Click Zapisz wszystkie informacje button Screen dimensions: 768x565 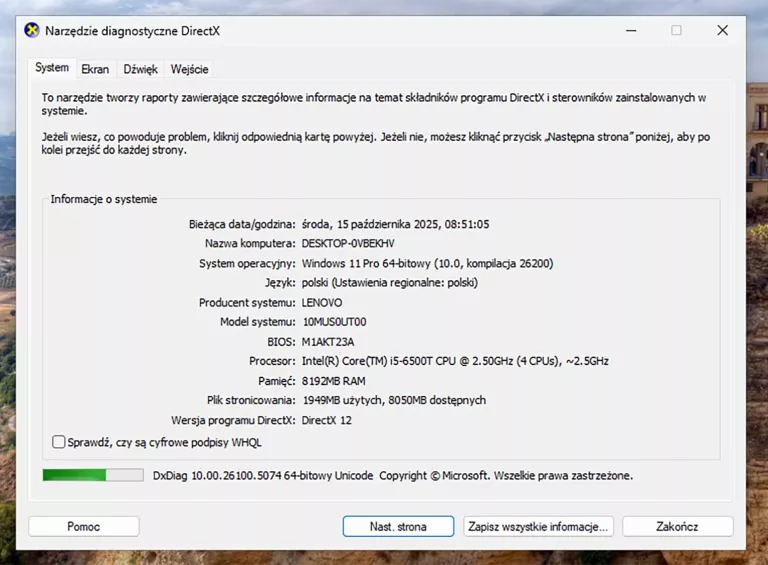click(x=537, y=526)
